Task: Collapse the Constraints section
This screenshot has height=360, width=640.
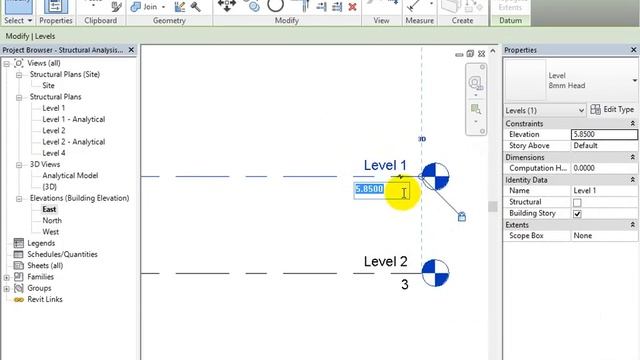Action: (633, 123)
